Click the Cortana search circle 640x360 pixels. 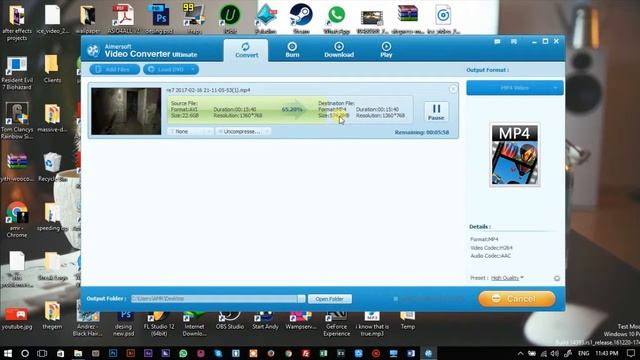pyautogui.click(x=25, y=353)
